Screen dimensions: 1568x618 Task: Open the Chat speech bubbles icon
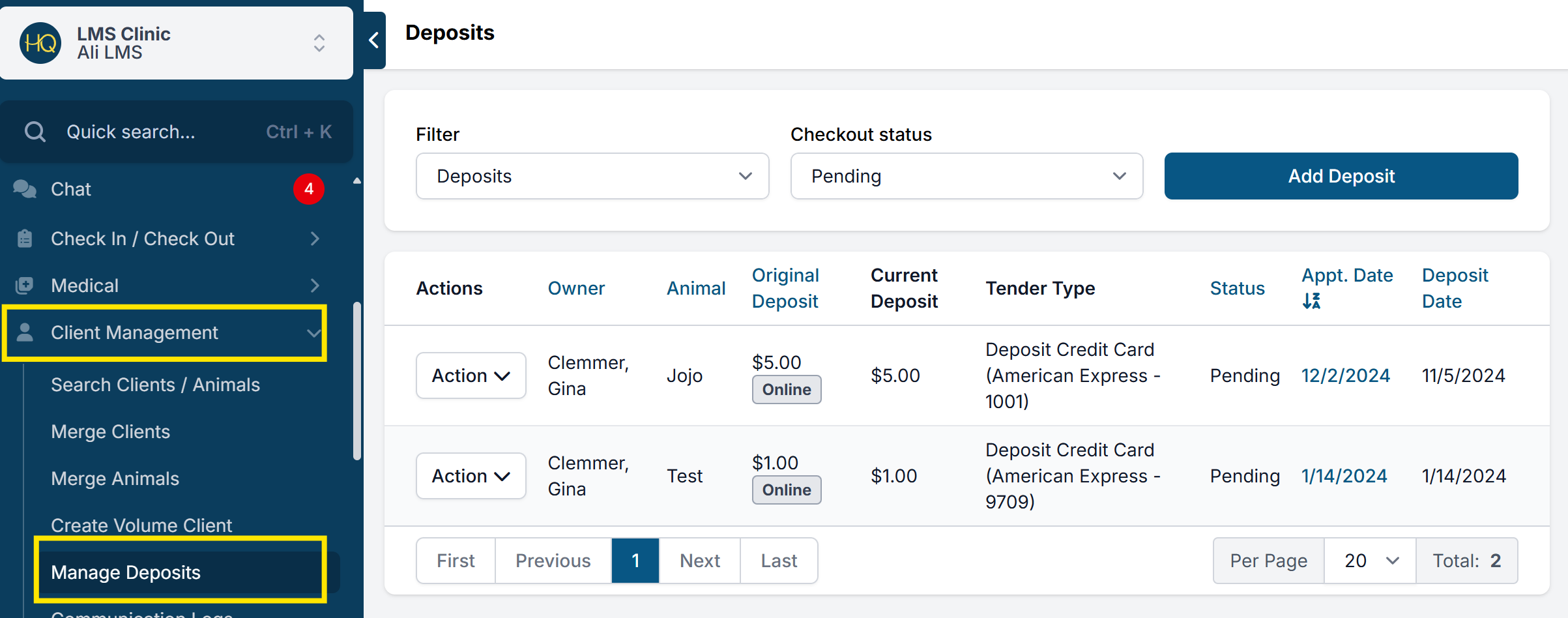pos(25,189)
